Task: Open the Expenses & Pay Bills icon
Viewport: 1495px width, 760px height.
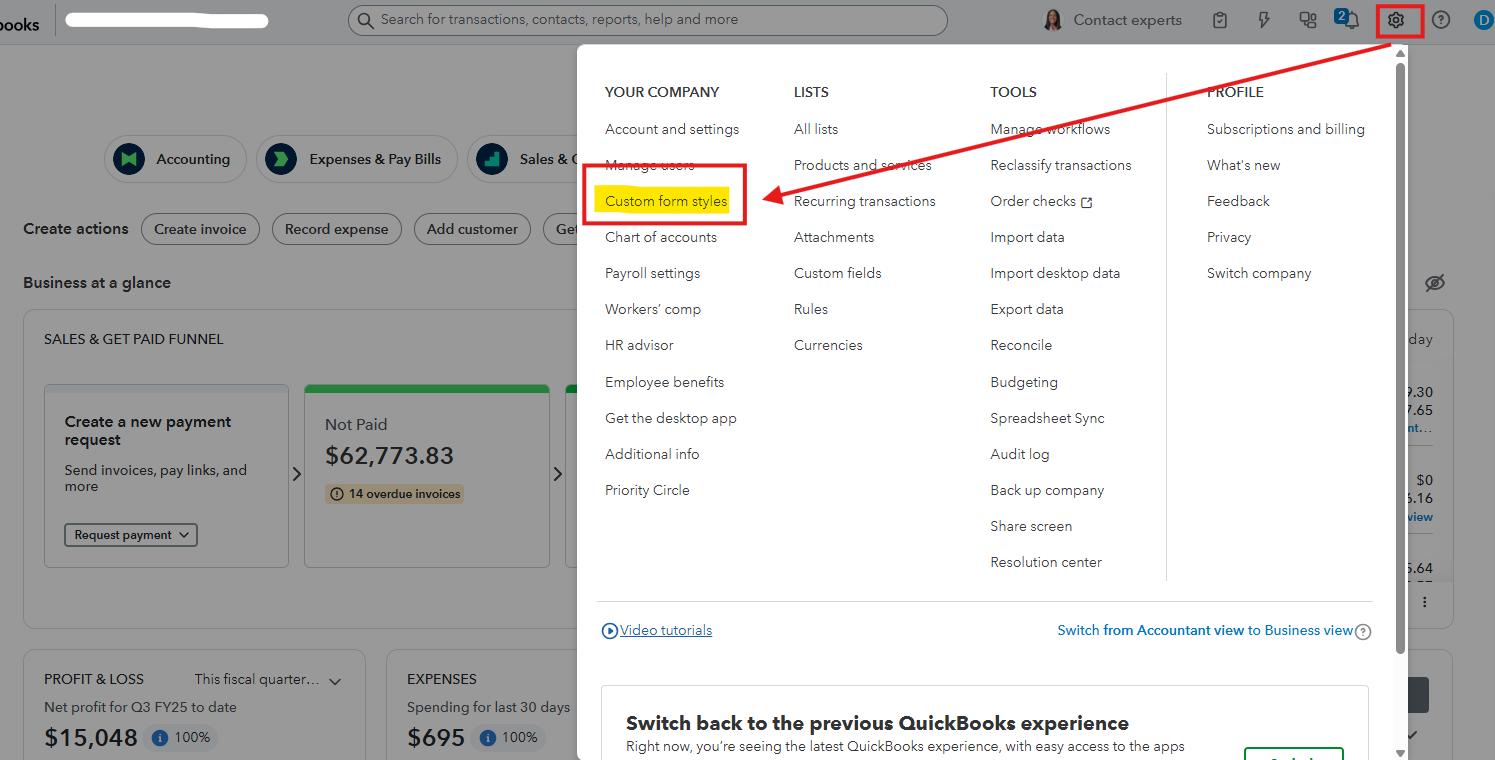Action: (x=281, y=159)
